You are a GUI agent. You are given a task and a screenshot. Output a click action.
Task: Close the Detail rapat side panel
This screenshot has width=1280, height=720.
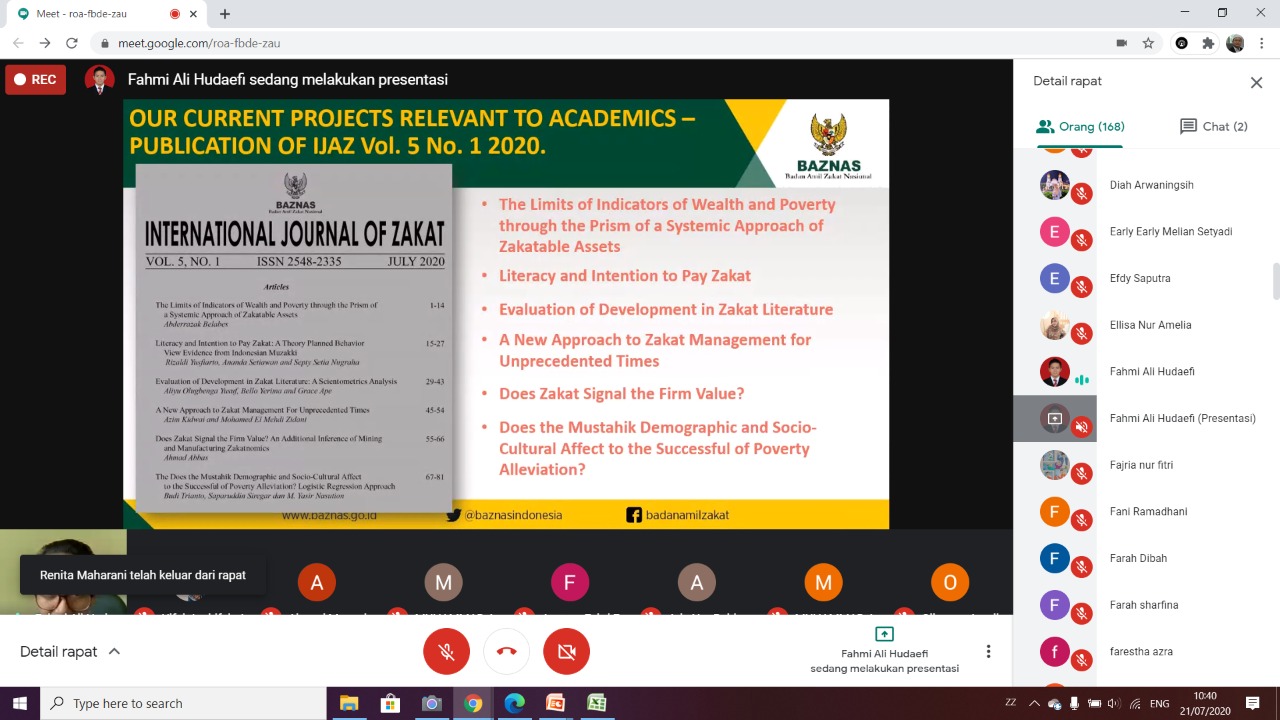(x=1256, y=83)
